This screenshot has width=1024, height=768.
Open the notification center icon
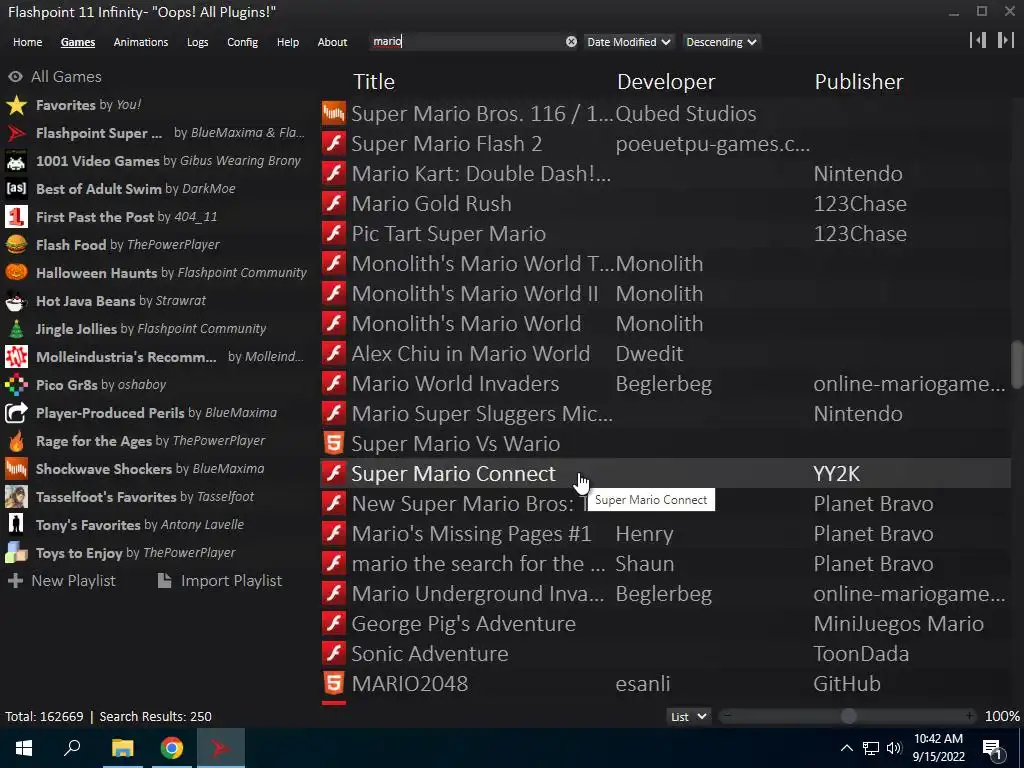tap(993, 748)
